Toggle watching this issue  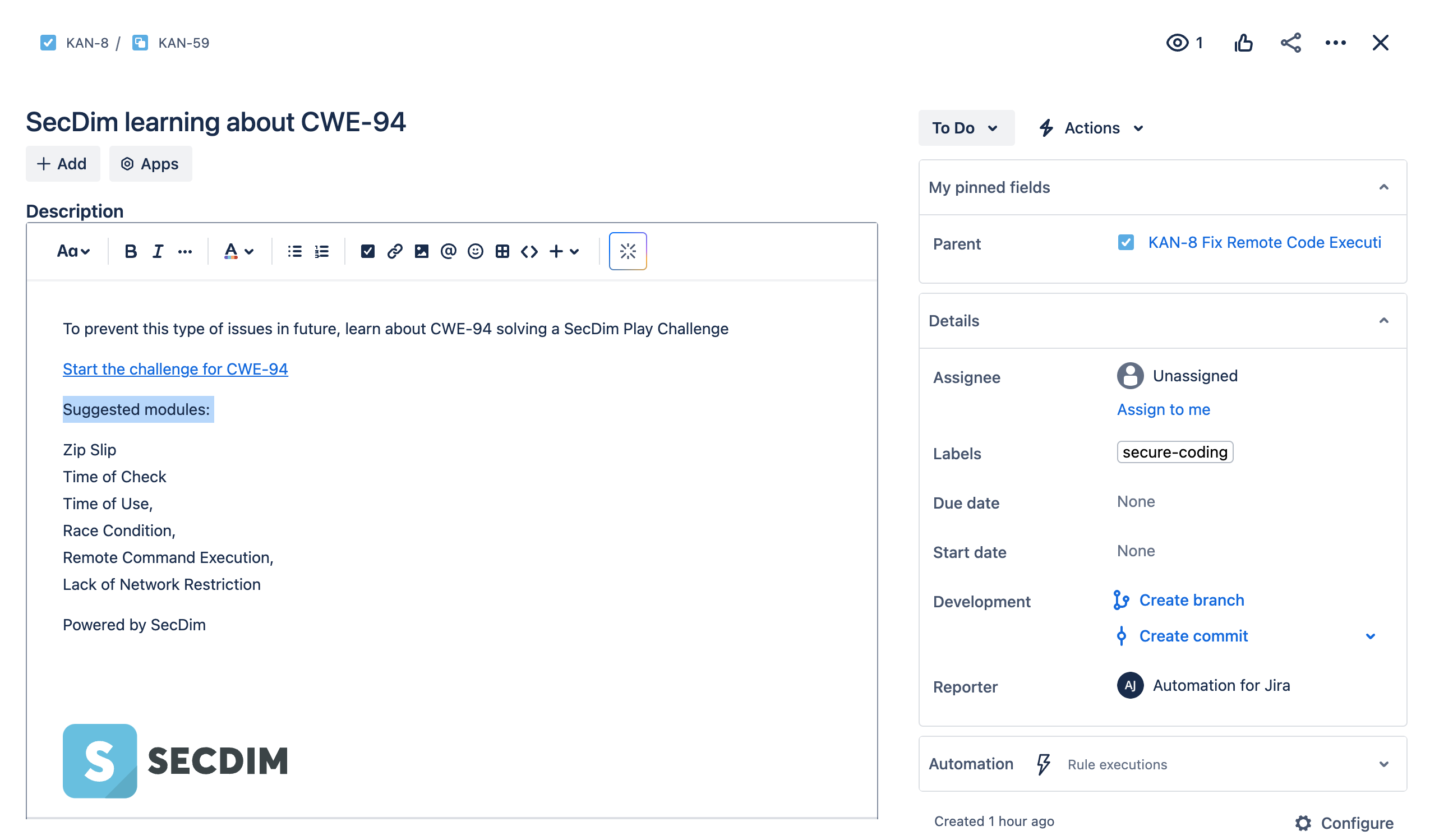pos(1178,43)
